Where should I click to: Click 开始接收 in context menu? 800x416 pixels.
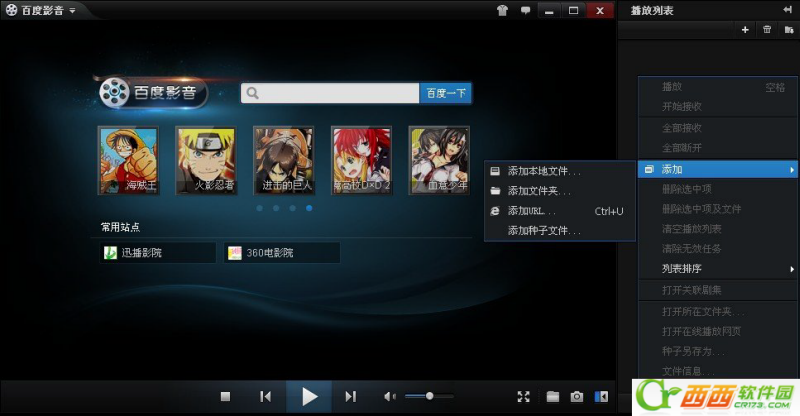[x=717, y=107]
